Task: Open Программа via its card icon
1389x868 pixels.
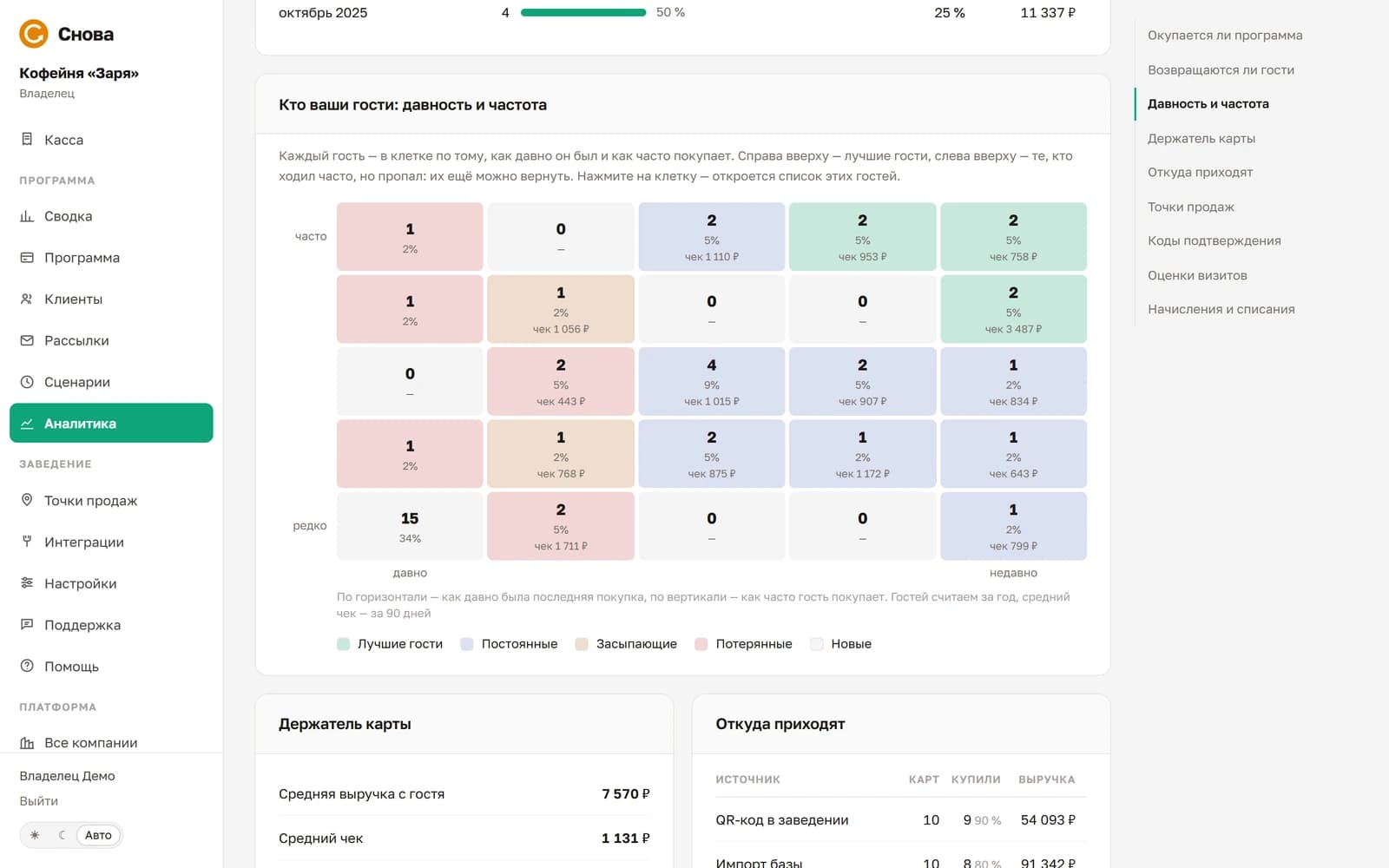Action: point(27,258)
